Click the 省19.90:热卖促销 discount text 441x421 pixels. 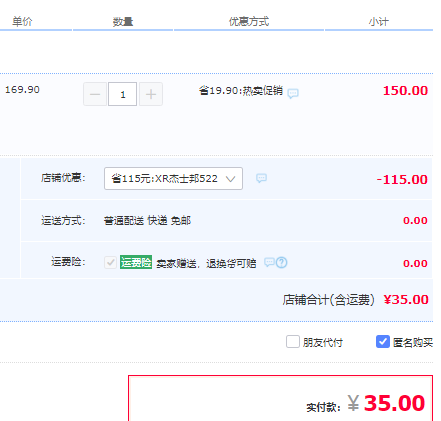[241, 91]
